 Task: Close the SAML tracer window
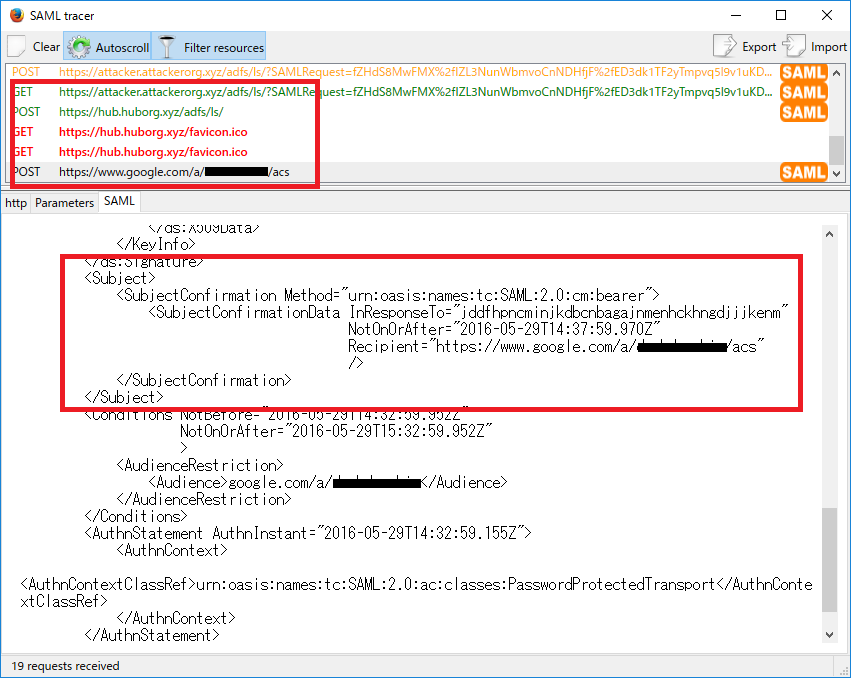827,15
